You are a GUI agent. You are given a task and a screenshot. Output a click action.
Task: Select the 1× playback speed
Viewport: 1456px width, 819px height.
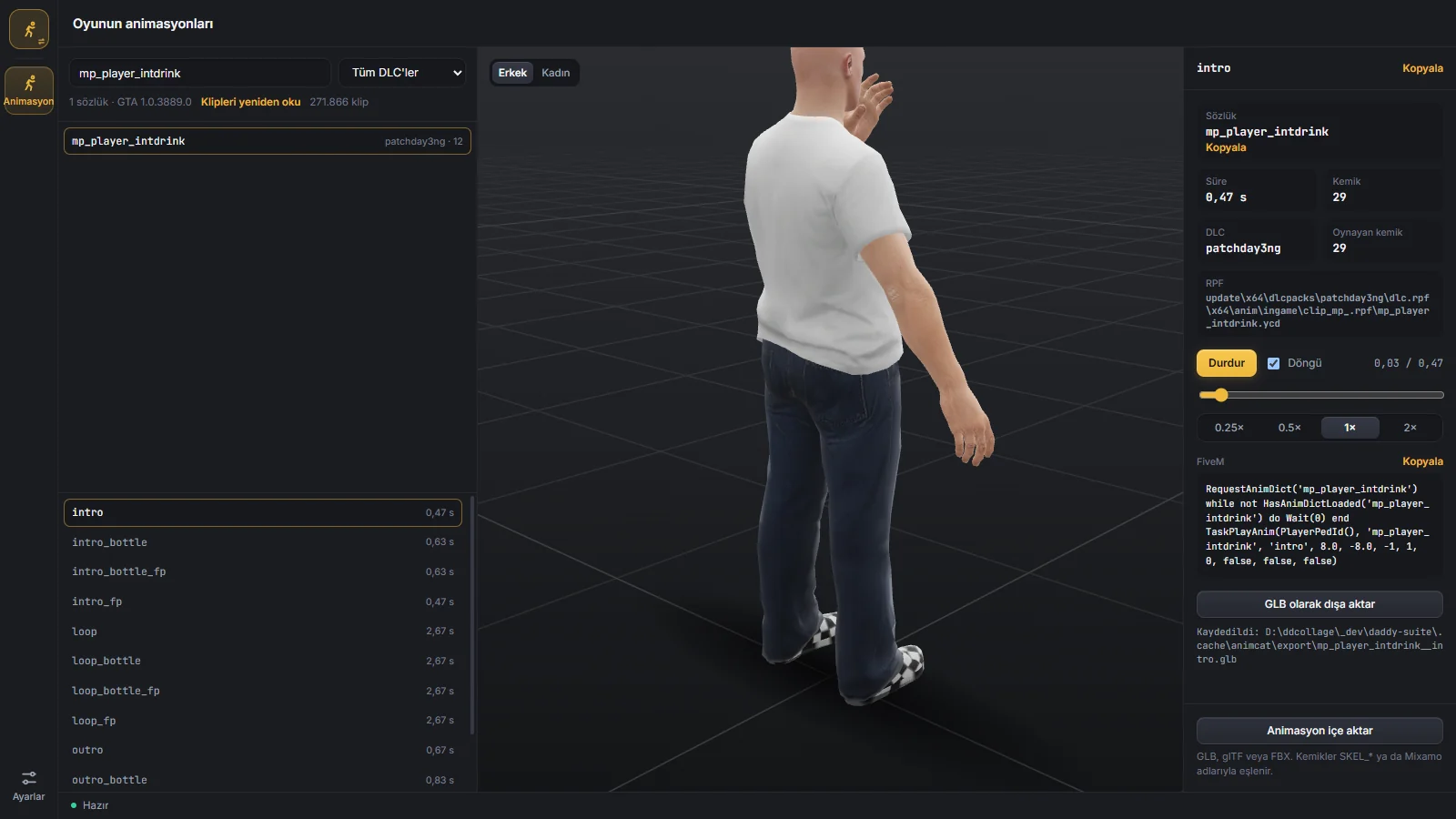1350,428
